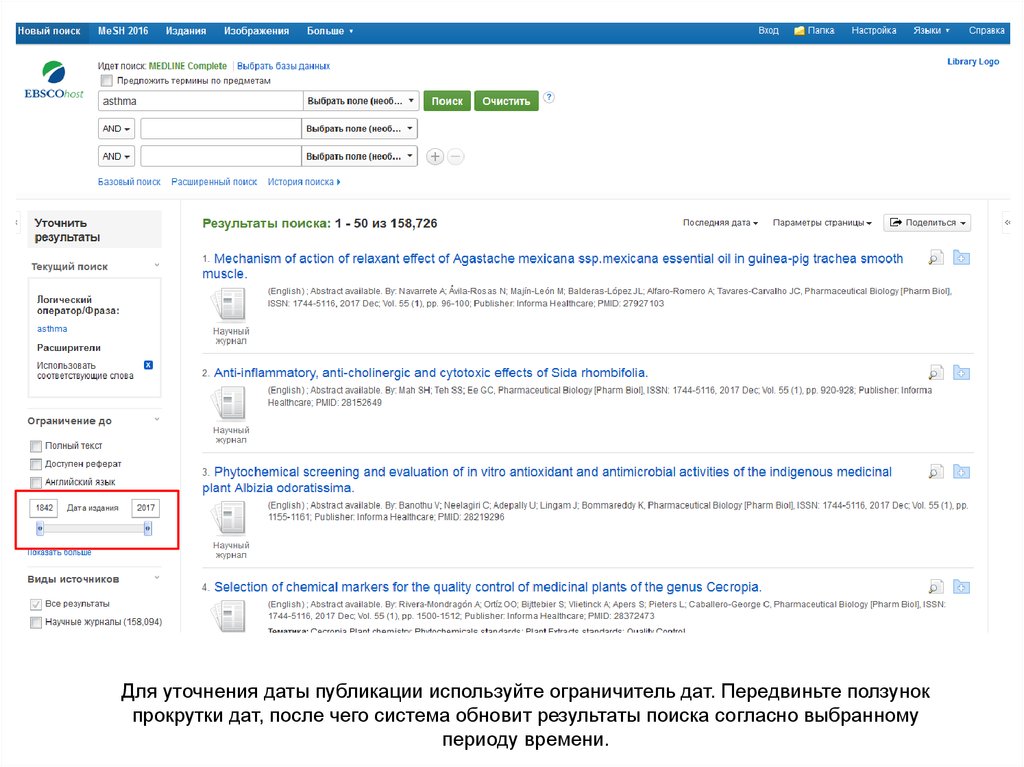The height and width of the screenshot is (767, 1024).
Task: Open the Sida rhombifolia article title
Action: tap(431, 373)
